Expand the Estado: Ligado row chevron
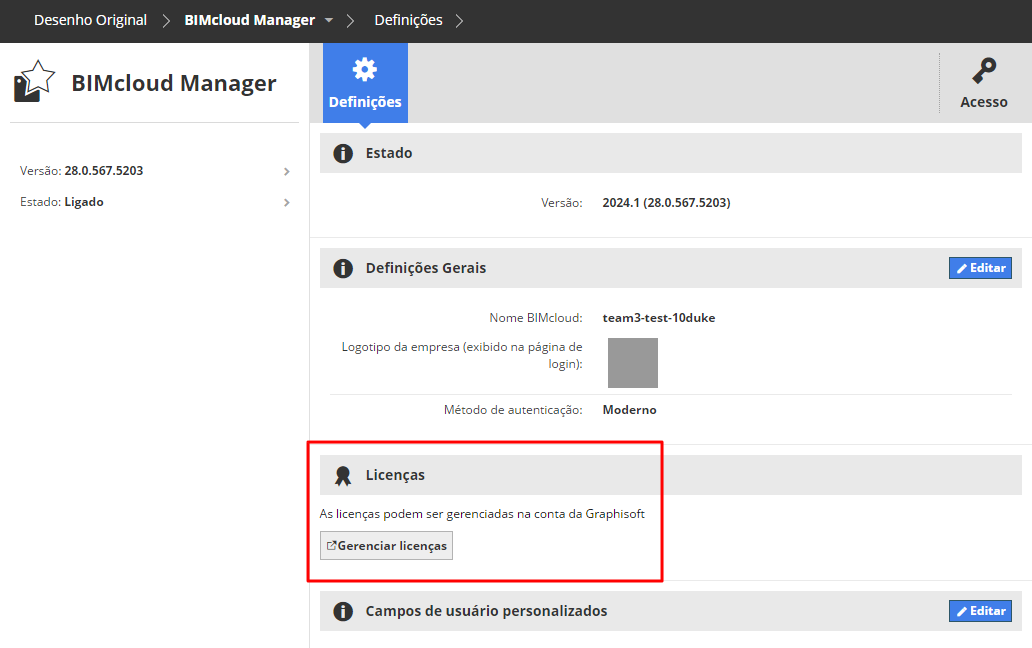Image resolution: width=1032 pixels, height=648 pixels. (x=286, y=203)
